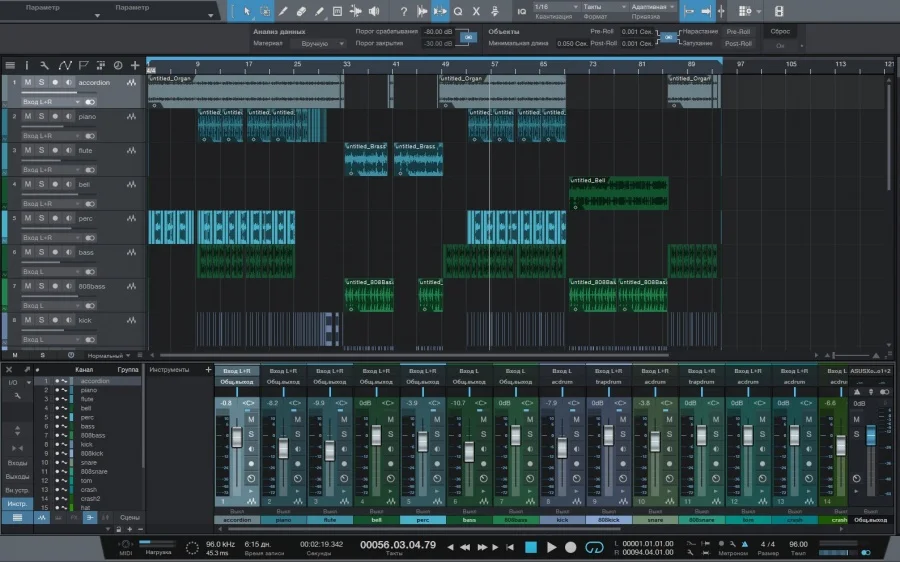900x562 pixels.
Task: Click the add track plus icon
Action: point(135,65)
